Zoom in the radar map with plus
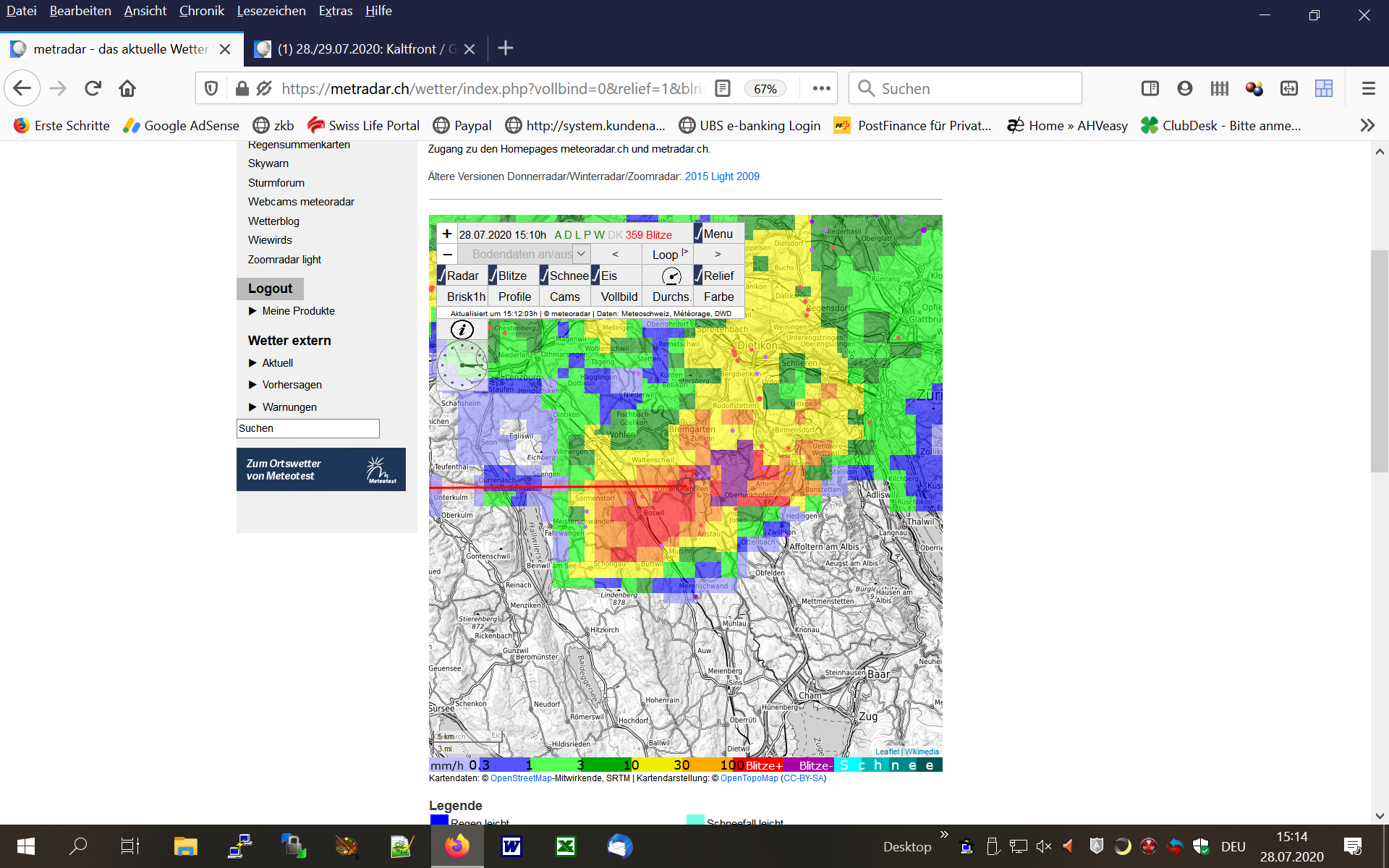 tap(447, 234)
